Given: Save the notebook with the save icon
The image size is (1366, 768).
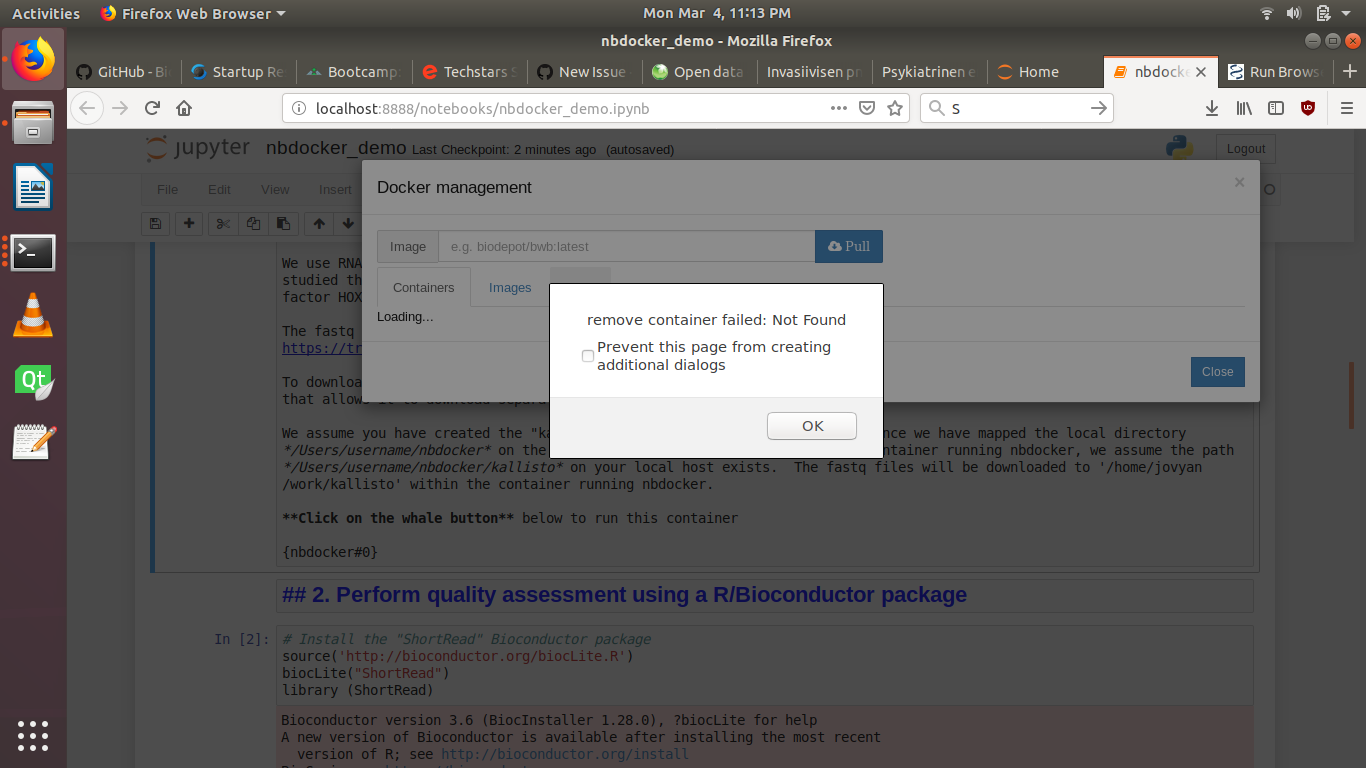Looking at the screenshot, I should pos(155,224).
